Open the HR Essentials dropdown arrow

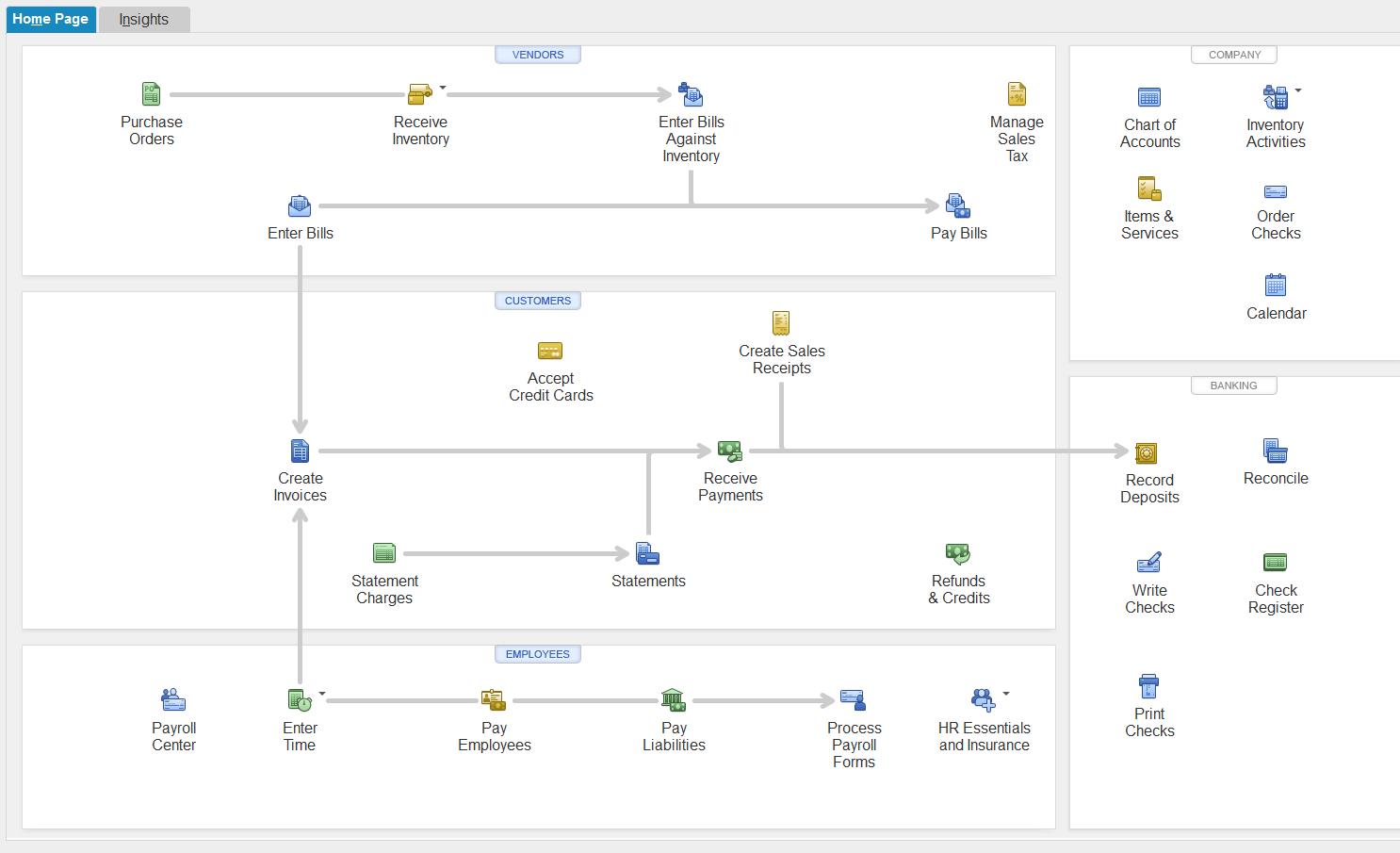point(1006,695)
